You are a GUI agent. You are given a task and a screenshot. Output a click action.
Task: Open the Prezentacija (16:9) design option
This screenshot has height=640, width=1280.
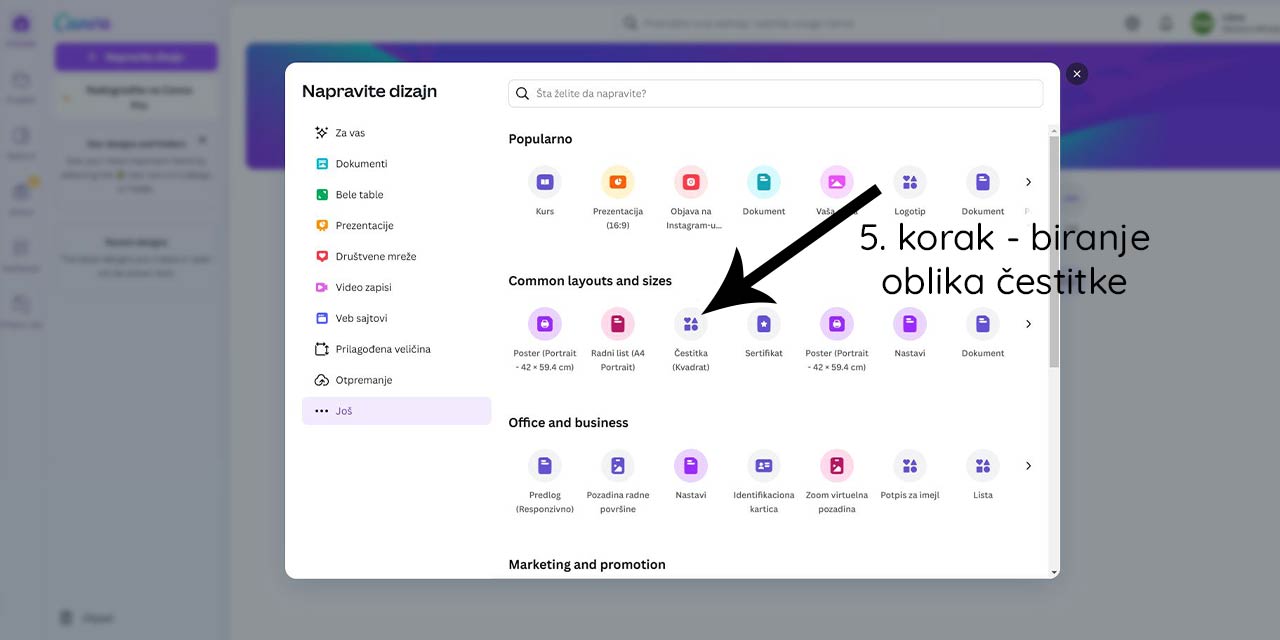coord(617,183)
